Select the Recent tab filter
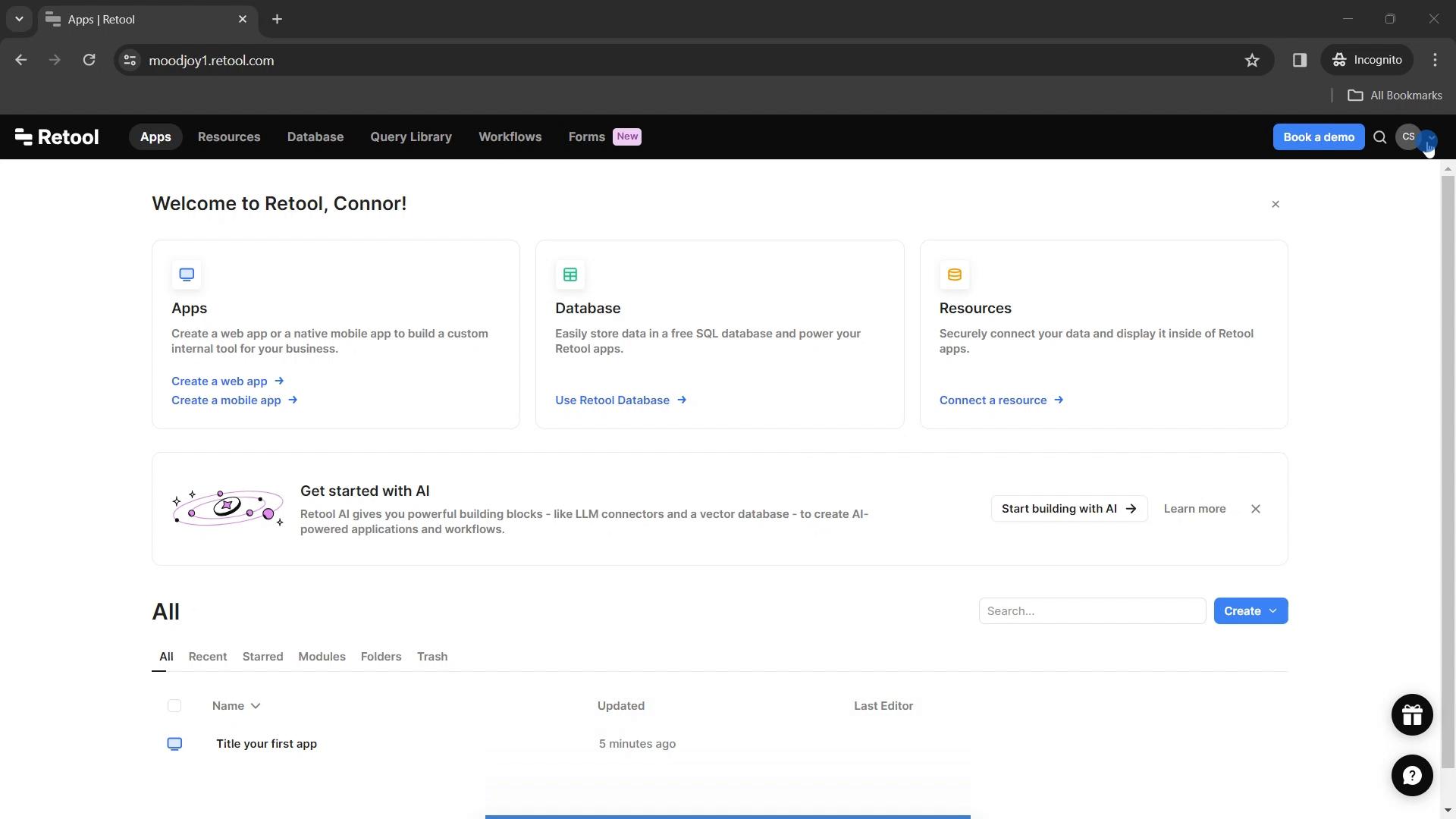 (207, 656)
